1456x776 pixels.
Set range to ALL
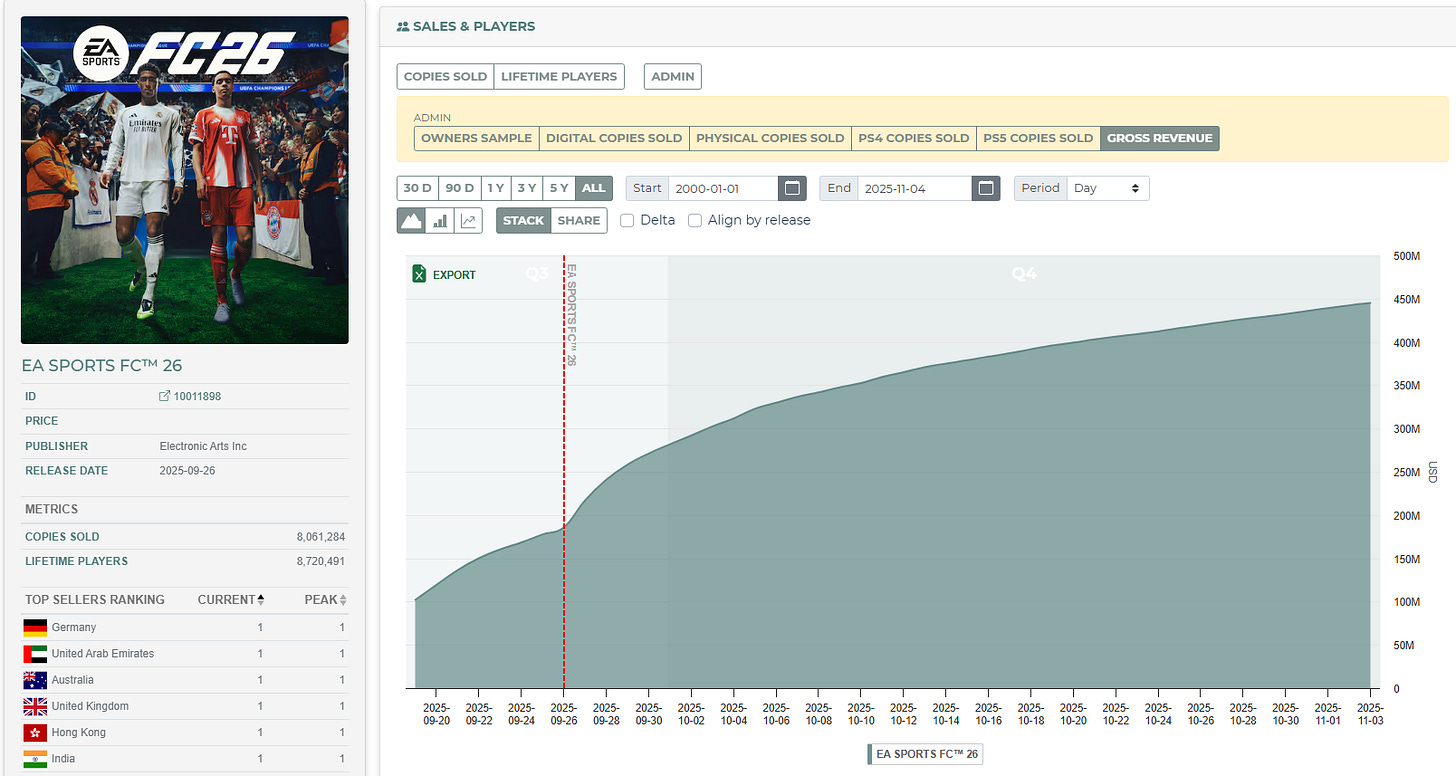(x=594, y=188)
